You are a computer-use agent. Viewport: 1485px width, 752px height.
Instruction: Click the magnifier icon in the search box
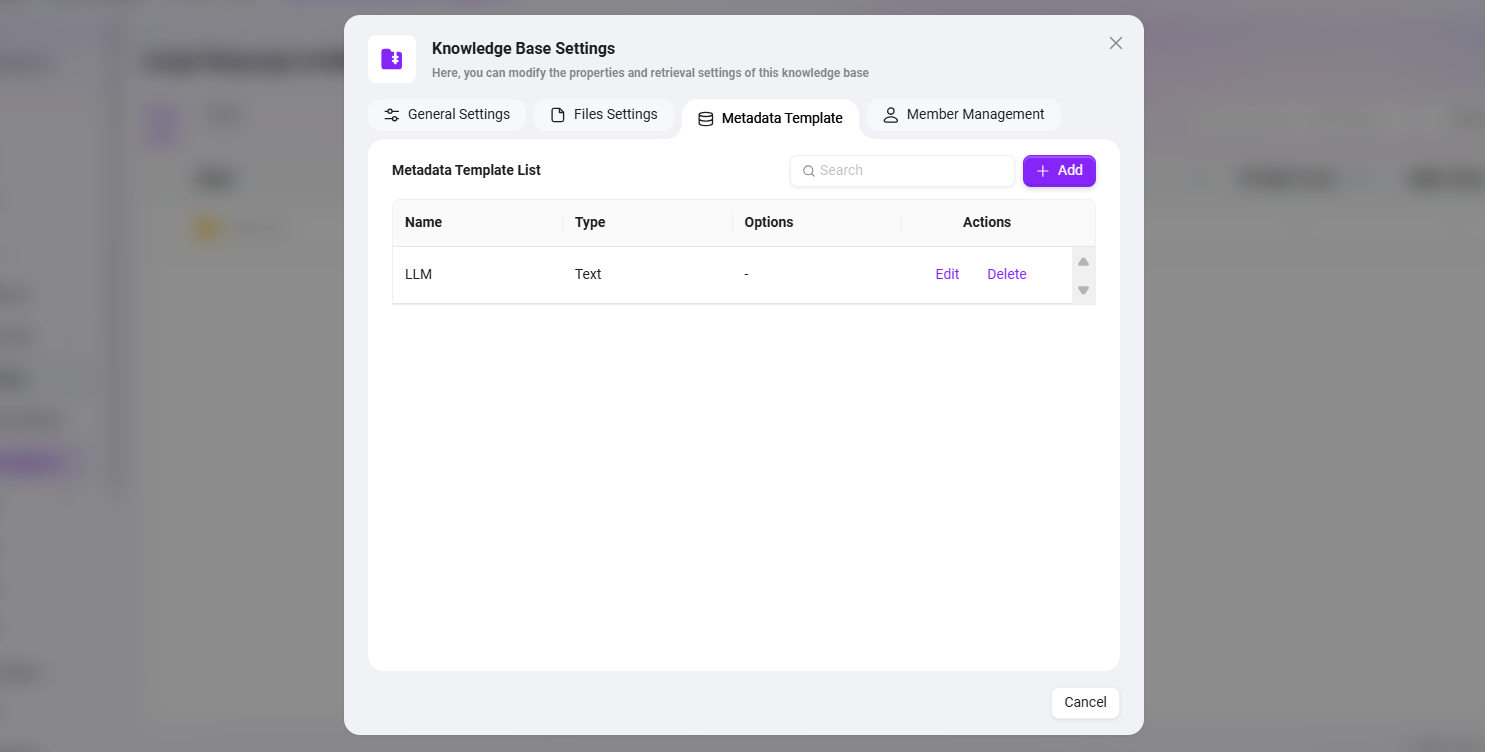click(x=808, y=171)
